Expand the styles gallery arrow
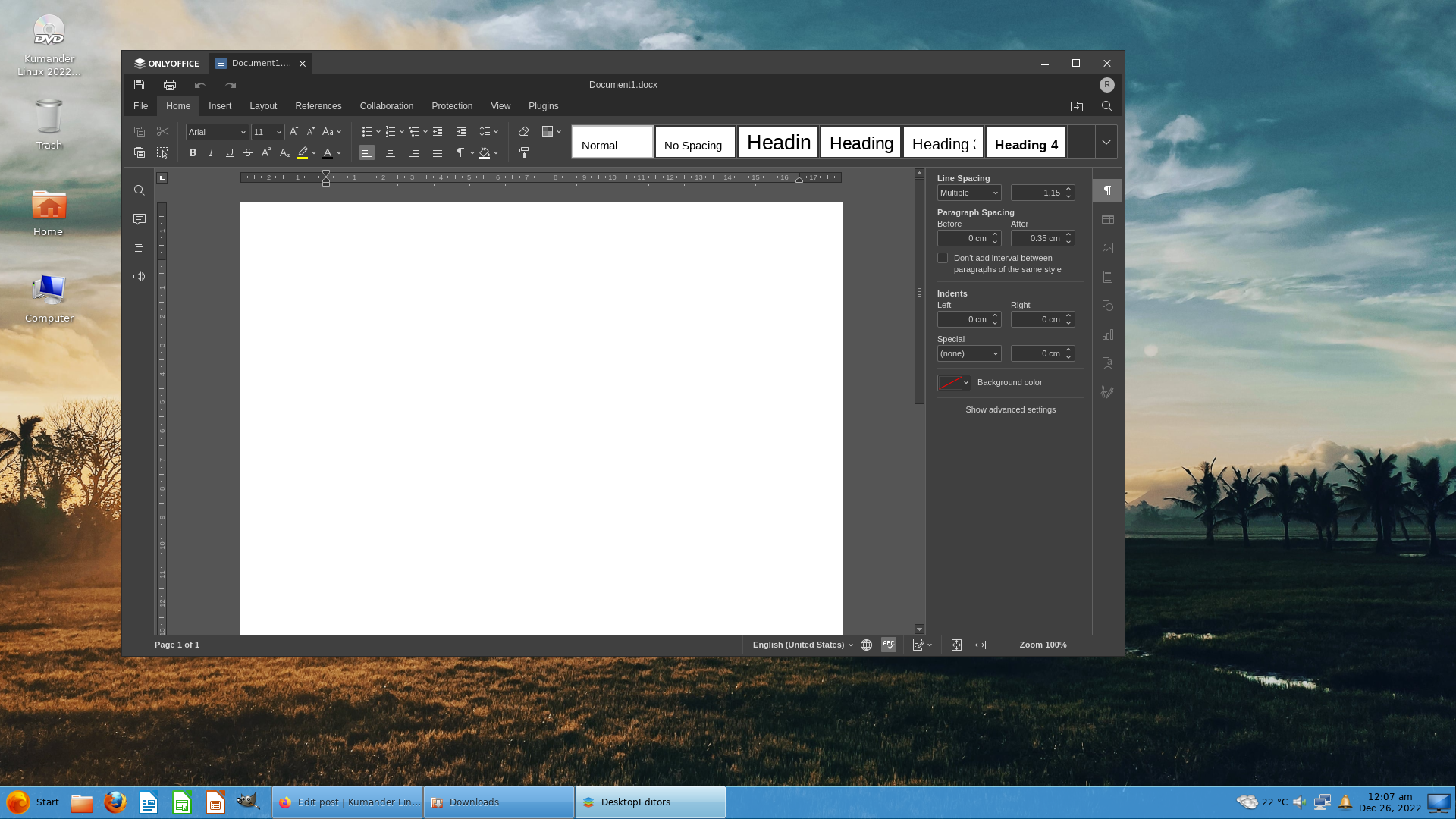 [x=1106, y=142]
